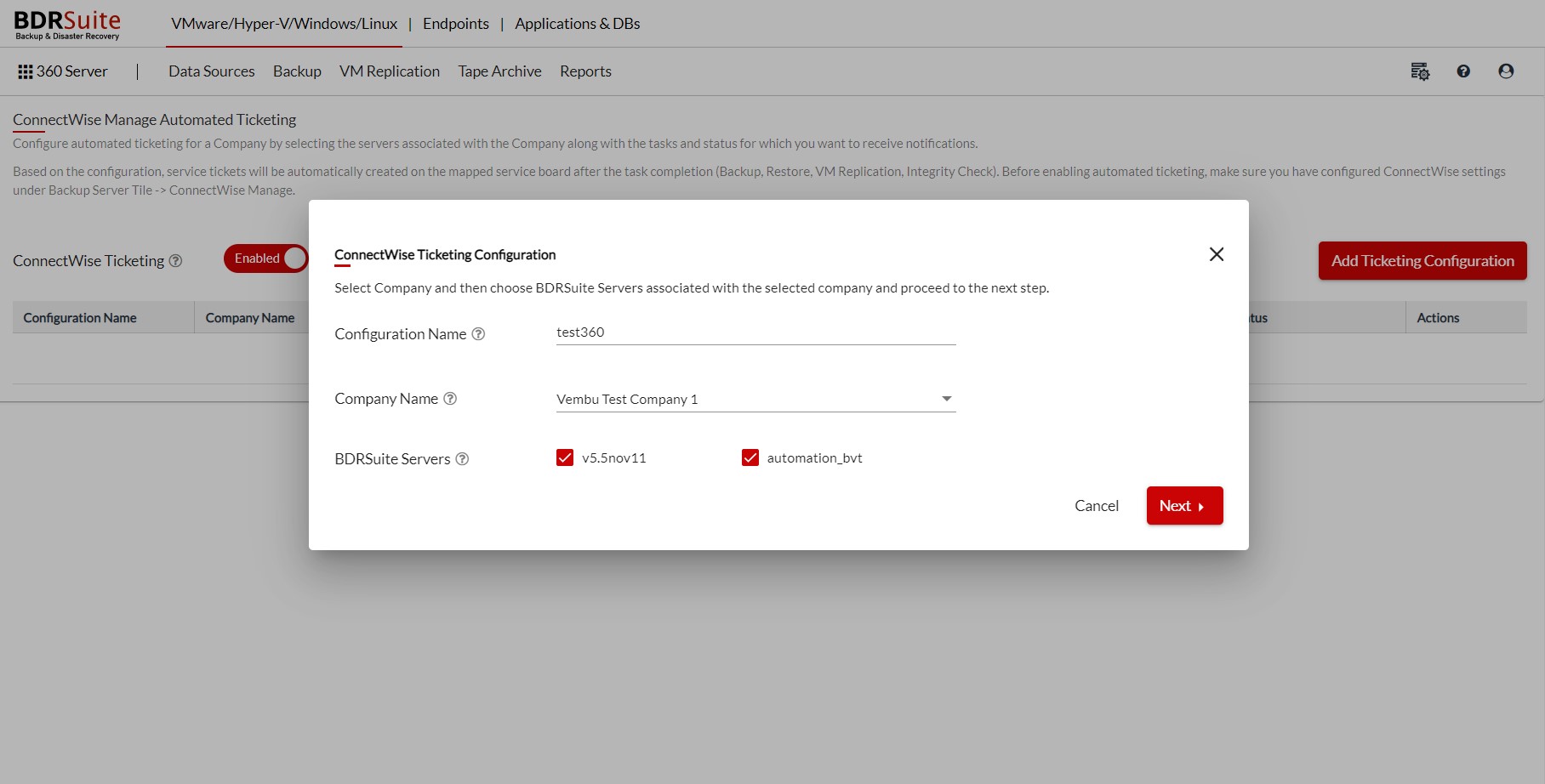Click Add Ticketing Configuration button
This screenshot has height=784, width=1545.
(1422, 261)
